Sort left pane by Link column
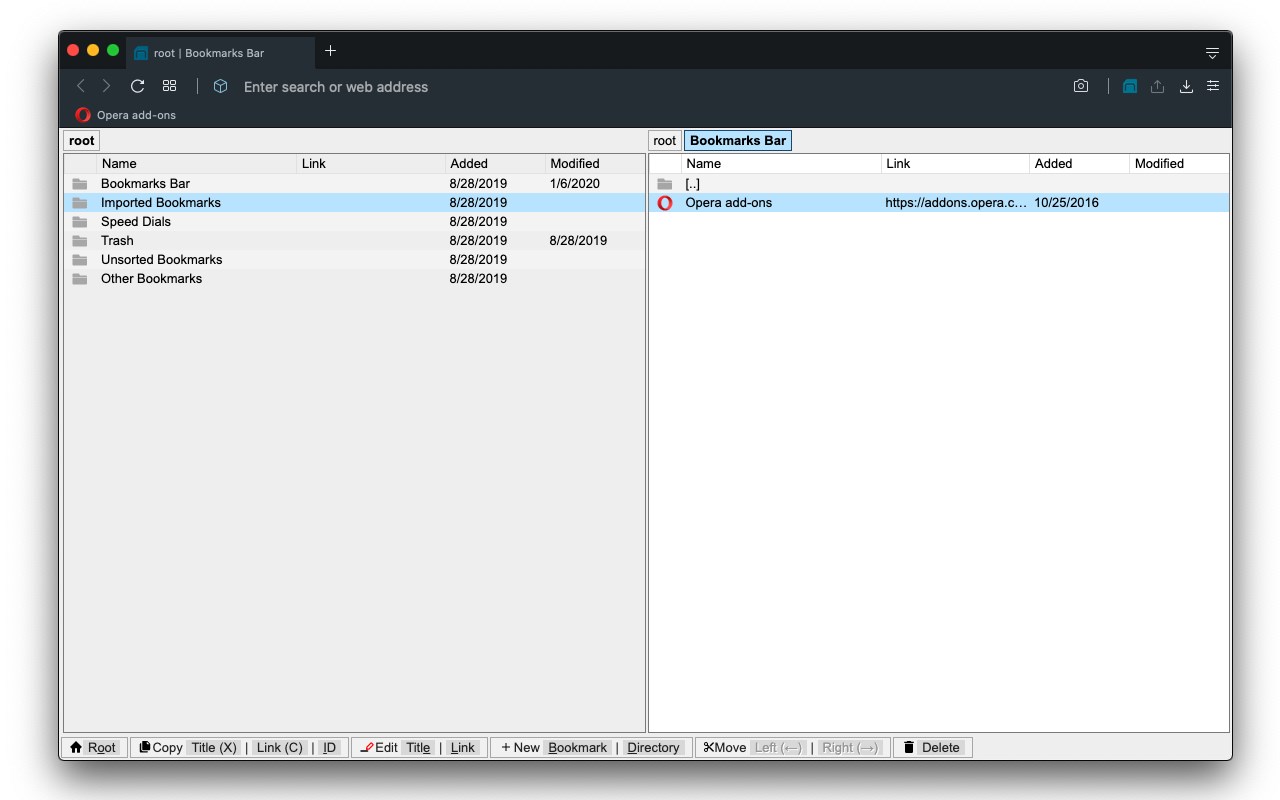Viewport: 1280px width, 800px height. (371, 164)
